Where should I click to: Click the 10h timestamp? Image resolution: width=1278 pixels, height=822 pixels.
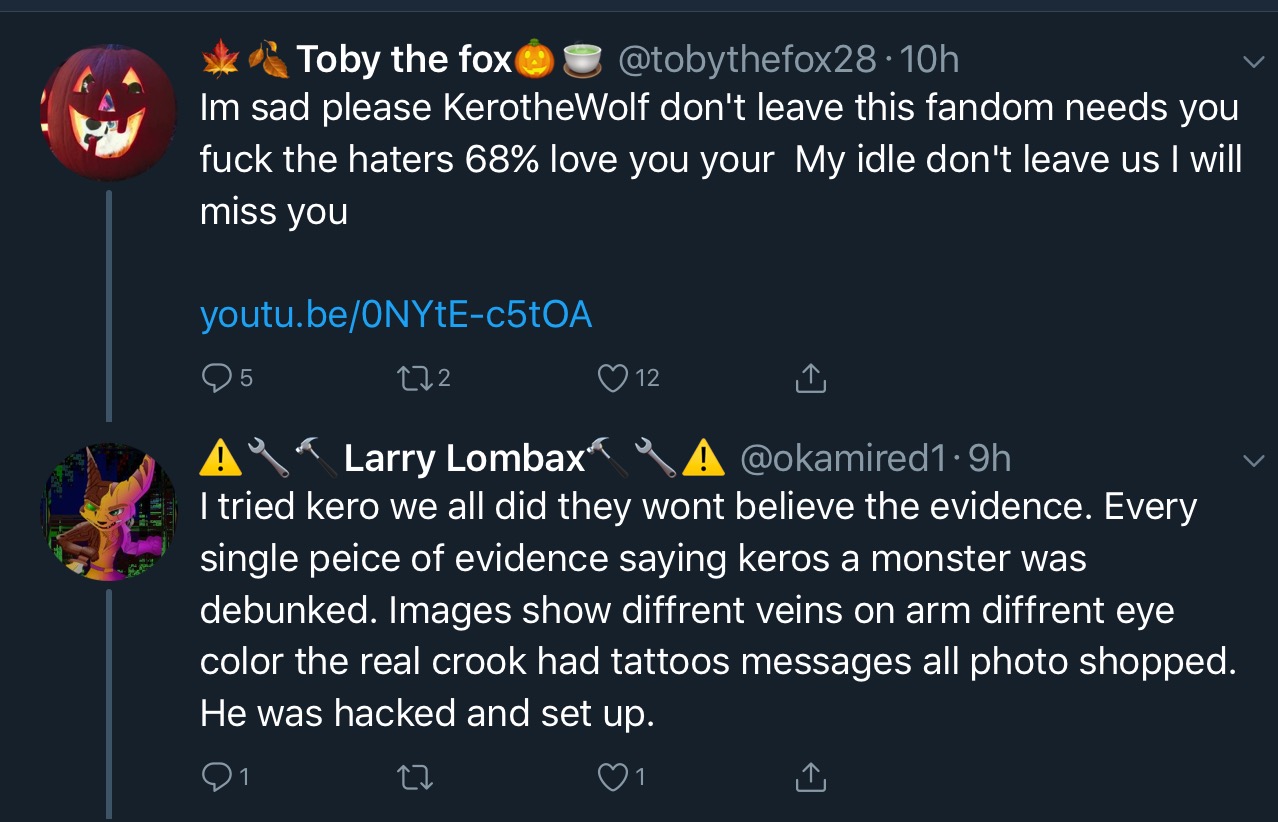tap(930, 60)
